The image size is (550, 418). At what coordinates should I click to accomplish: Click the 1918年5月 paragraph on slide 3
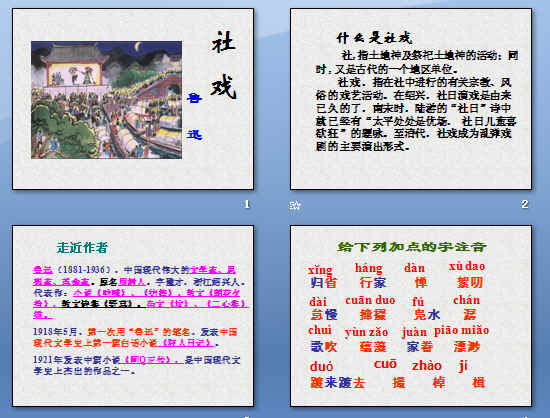pos(135,337)
